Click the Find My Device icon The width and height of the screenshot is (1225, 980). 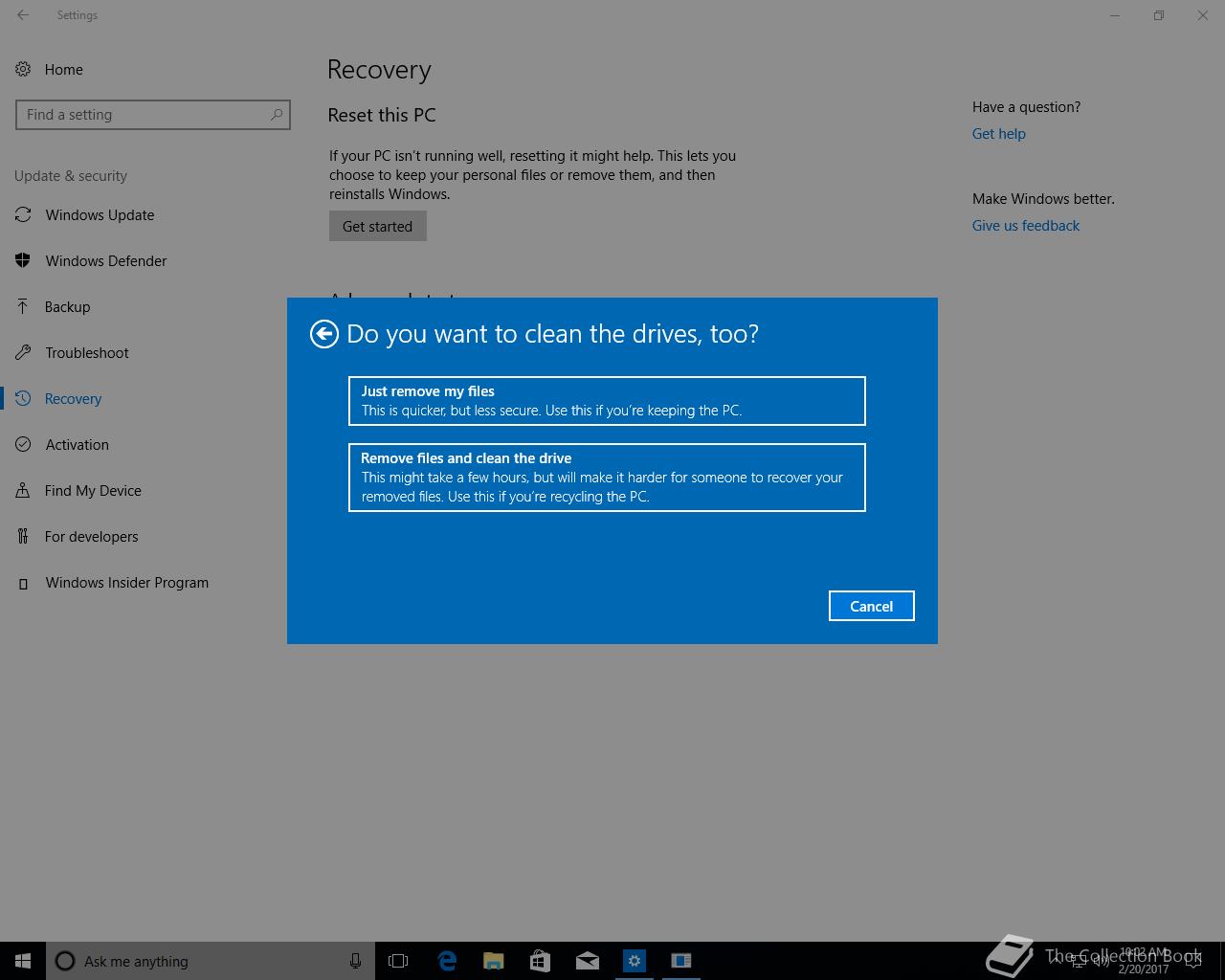click(23, 490)
